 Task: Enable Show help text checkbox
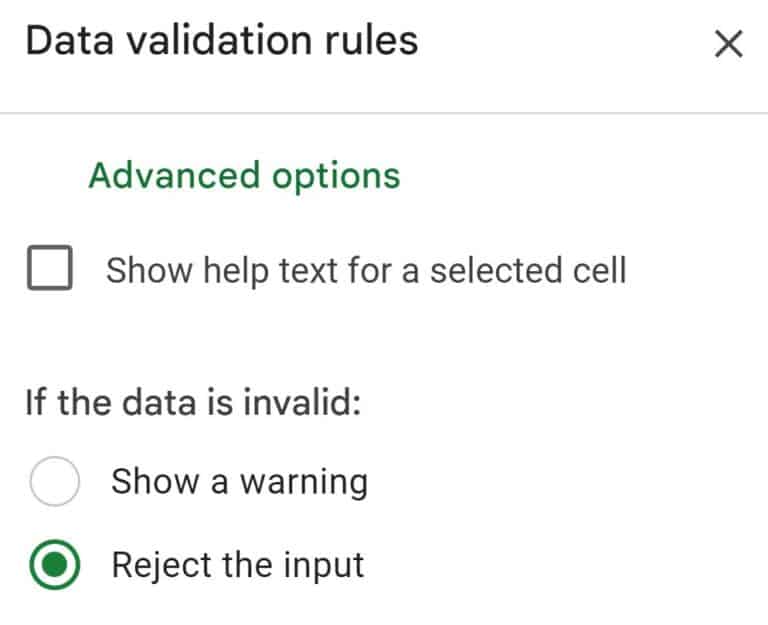pyautogui.click(x=50, y=270)
